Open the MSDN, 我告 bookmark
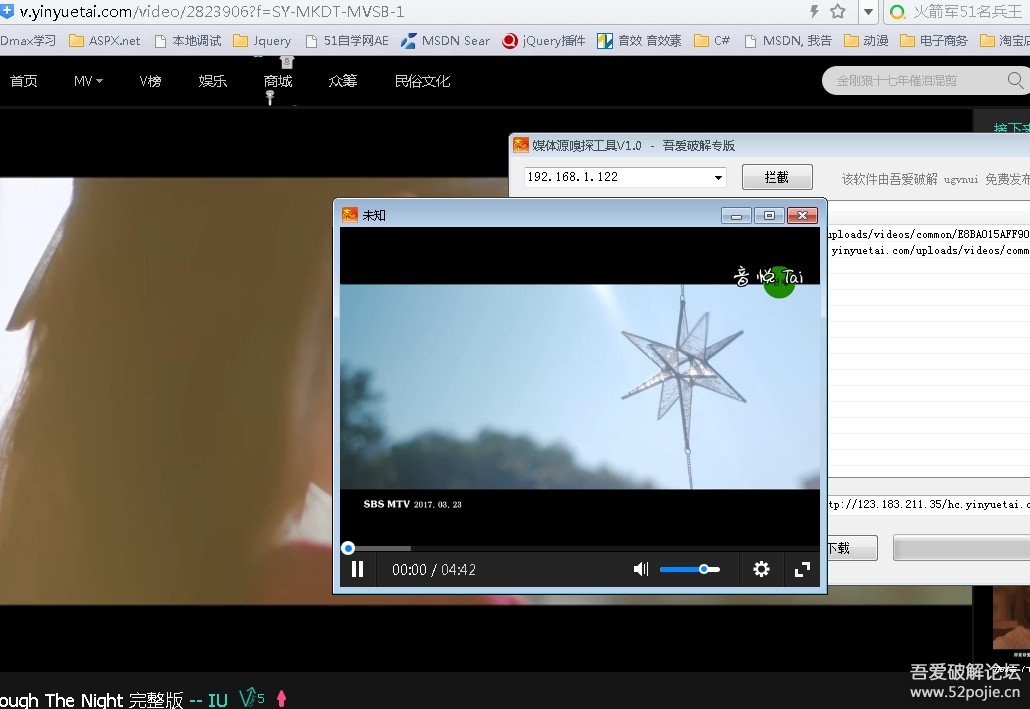 click(788, 41)
